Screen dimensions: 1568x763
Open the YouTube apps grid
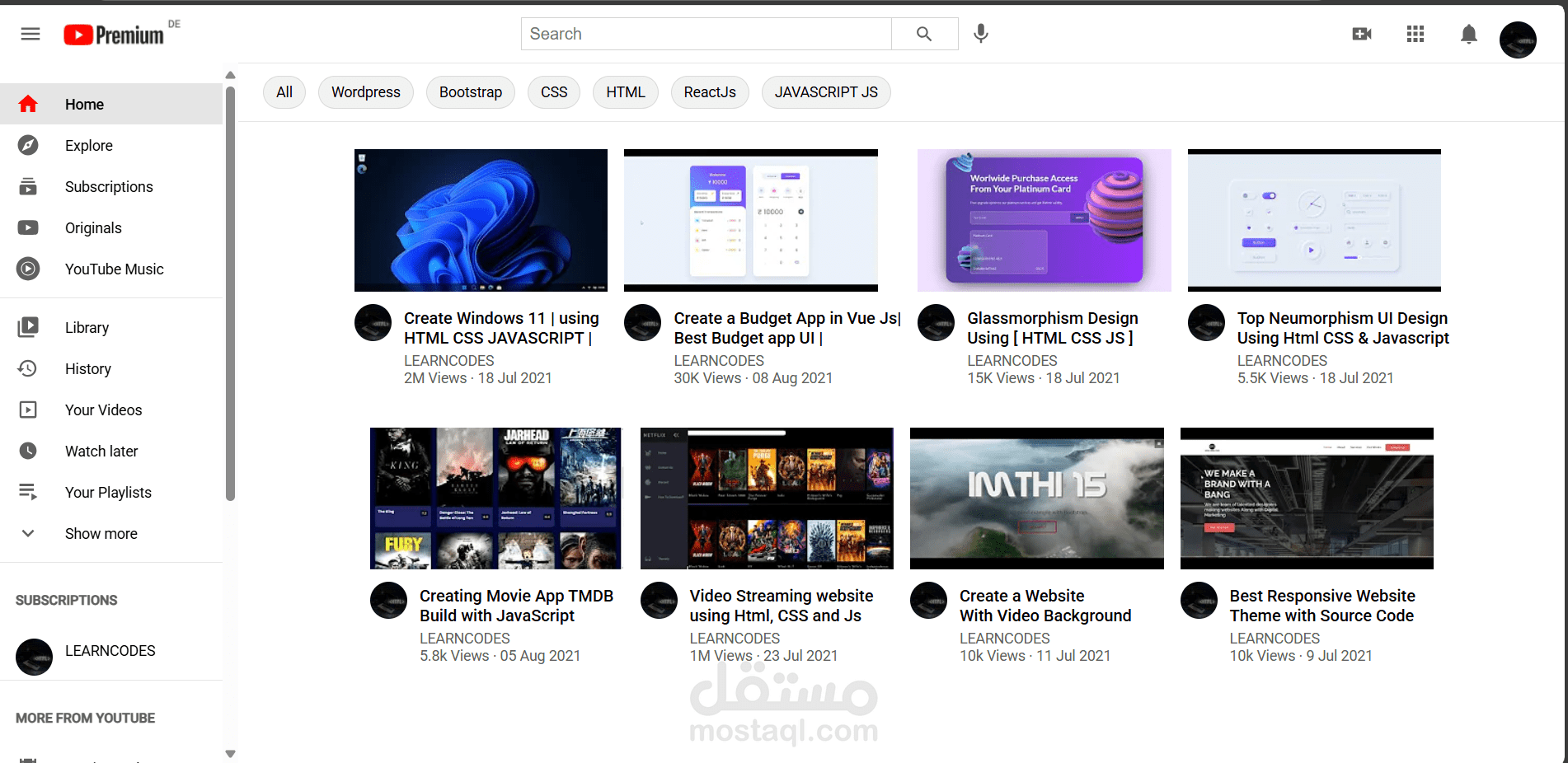(x=1415, y=34)
